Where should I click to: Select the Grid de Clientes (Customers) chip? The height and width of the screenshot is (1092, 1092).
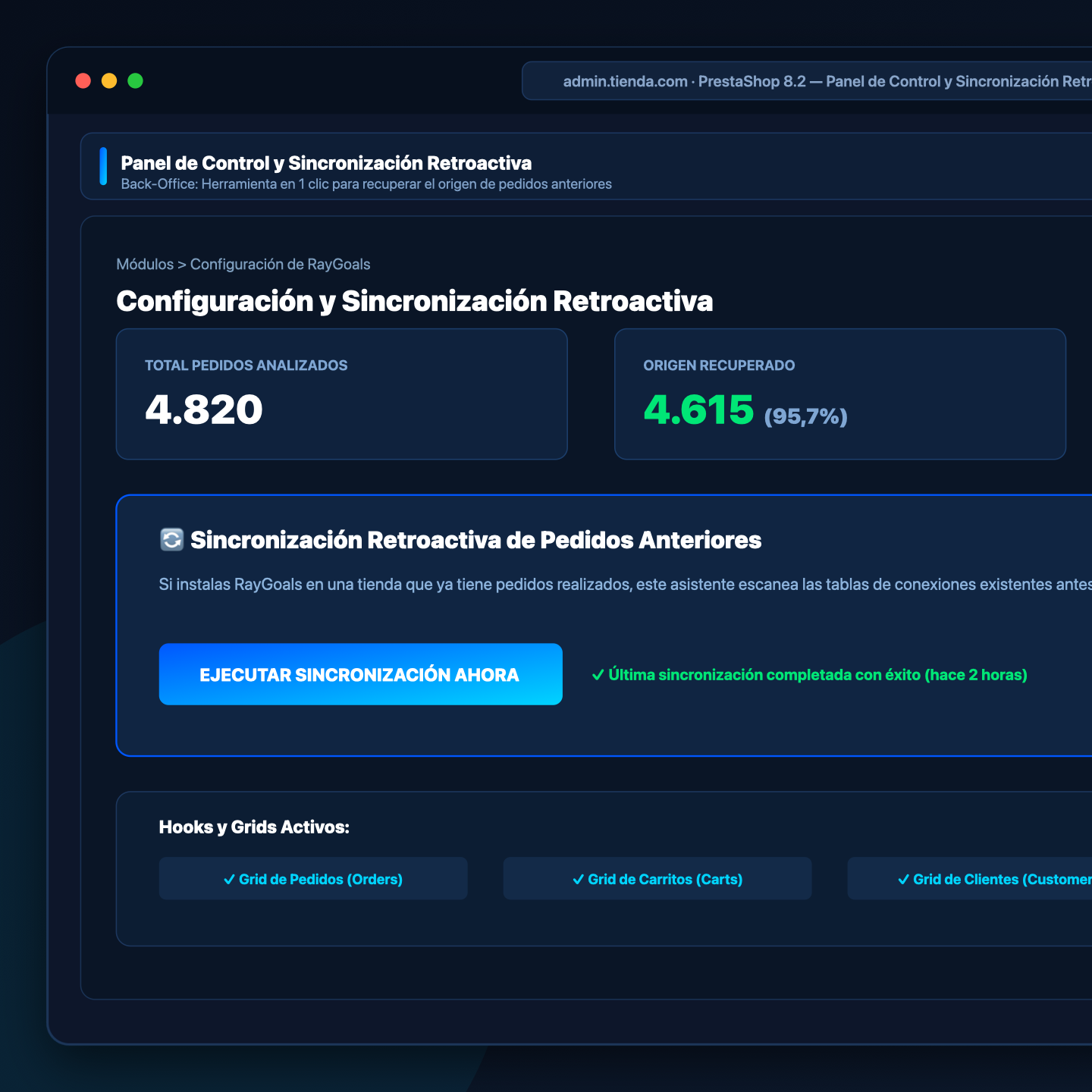pyautogui.click(x=970, y=879)
